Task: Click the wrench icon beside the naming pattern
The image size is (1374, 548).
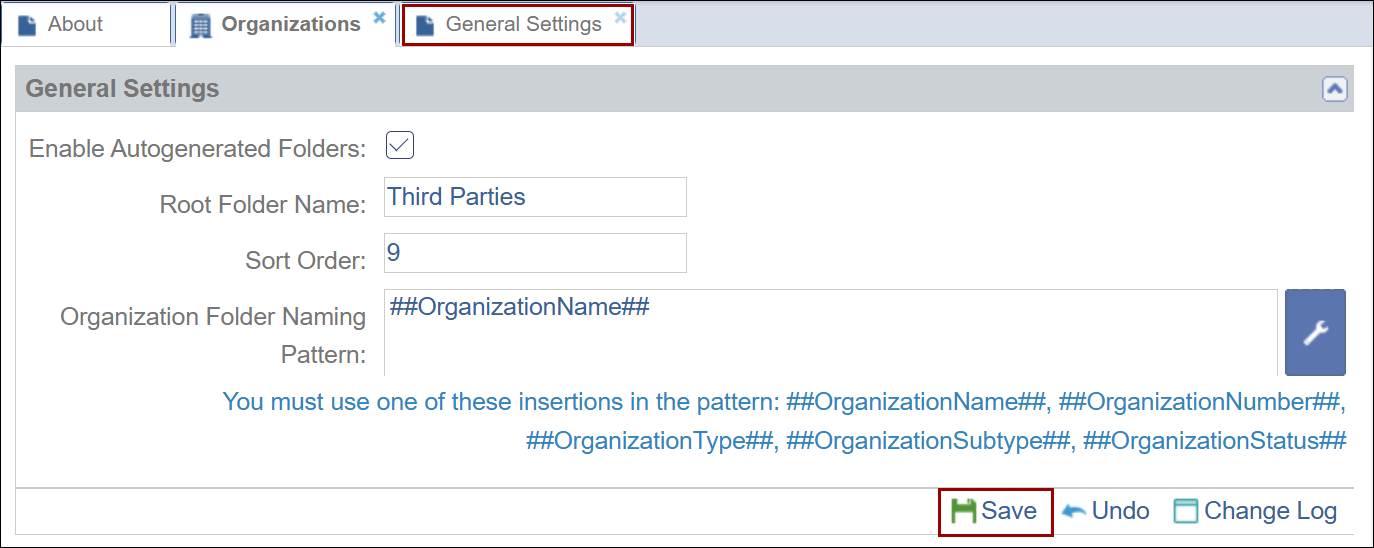Action: click(1315, 333)
